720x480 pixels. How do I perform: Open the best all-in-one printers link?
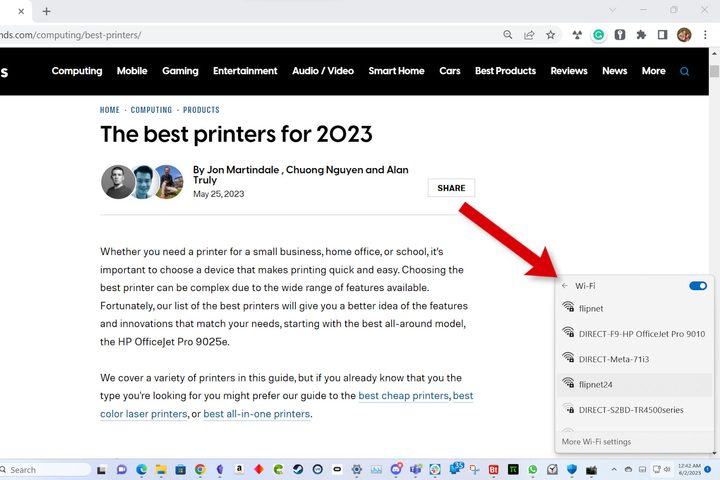pyautogui.click(x=256, y=414)
